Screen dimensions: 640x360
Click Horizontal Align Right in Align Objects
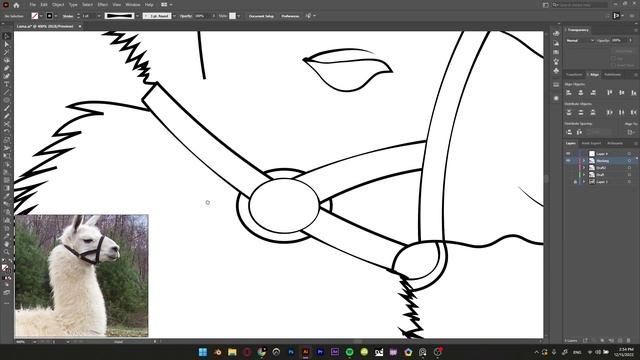click(593, 93)
